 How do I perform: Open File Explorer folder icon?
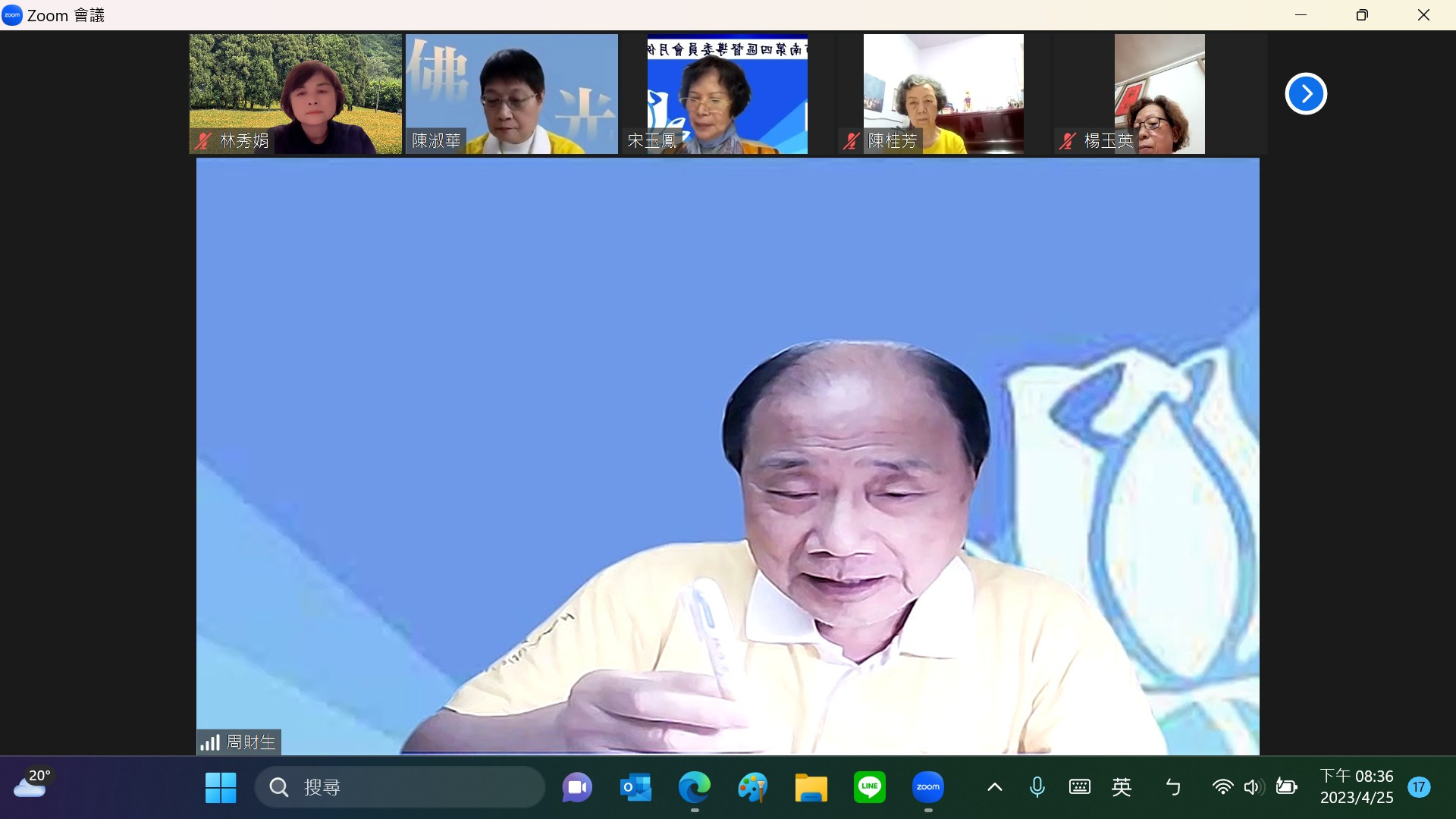[811, 787]
